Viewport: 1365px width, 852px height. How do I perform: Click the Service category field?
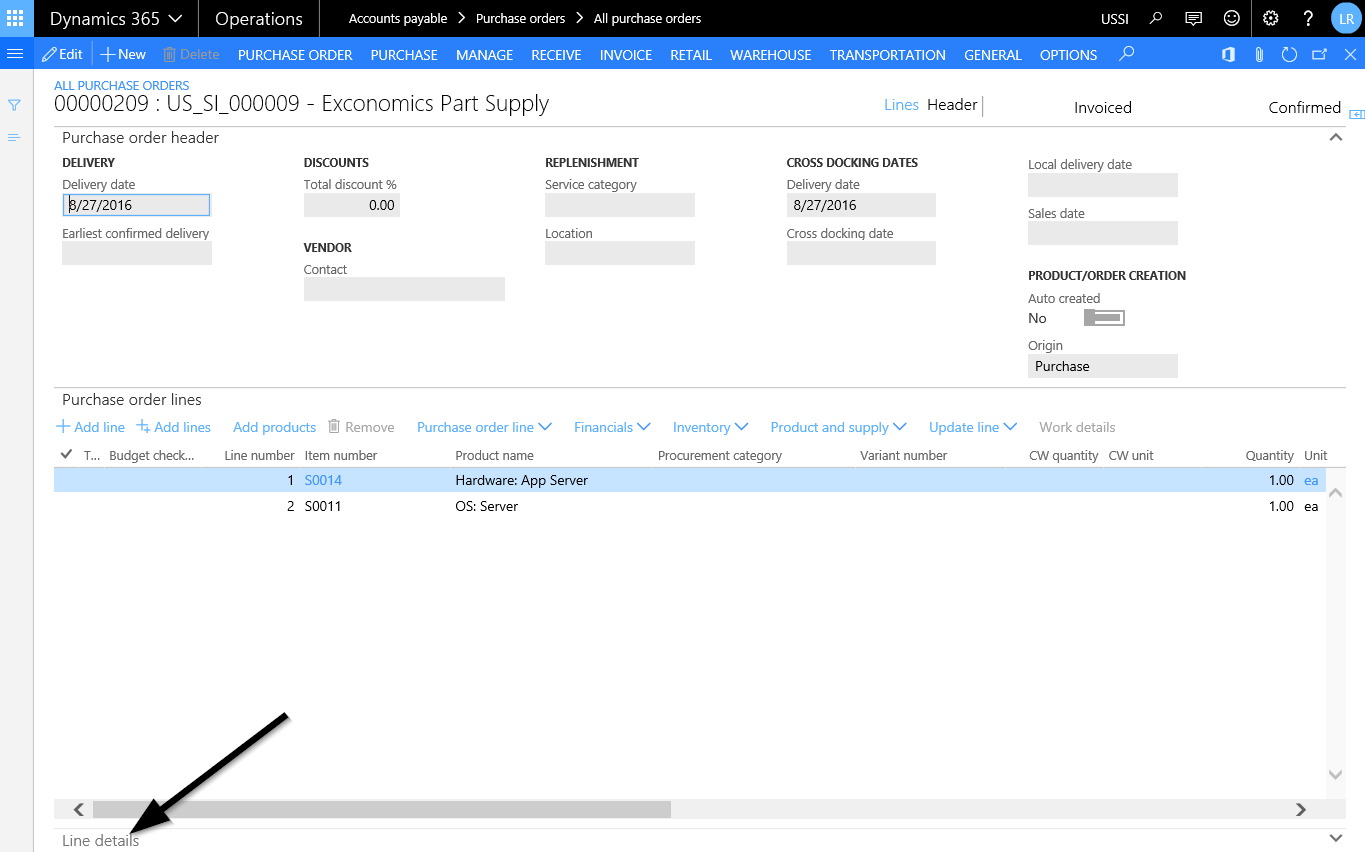click(620, 205)
